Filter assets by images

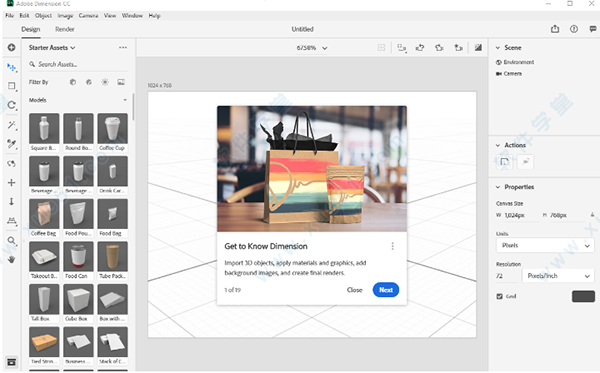click(121, 82)
